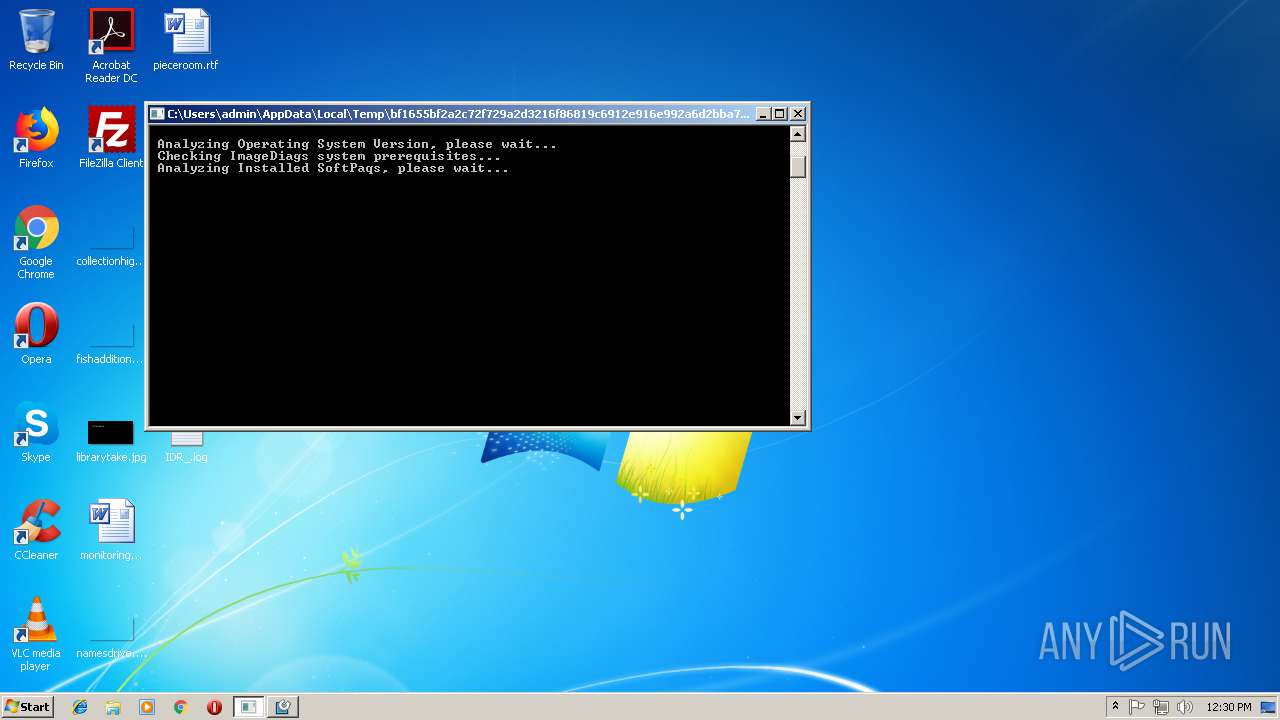The width and height of the screenshot is (1280, 720).
Task: Click the Opera taskbar icon
Action: (x=214, y=707)
